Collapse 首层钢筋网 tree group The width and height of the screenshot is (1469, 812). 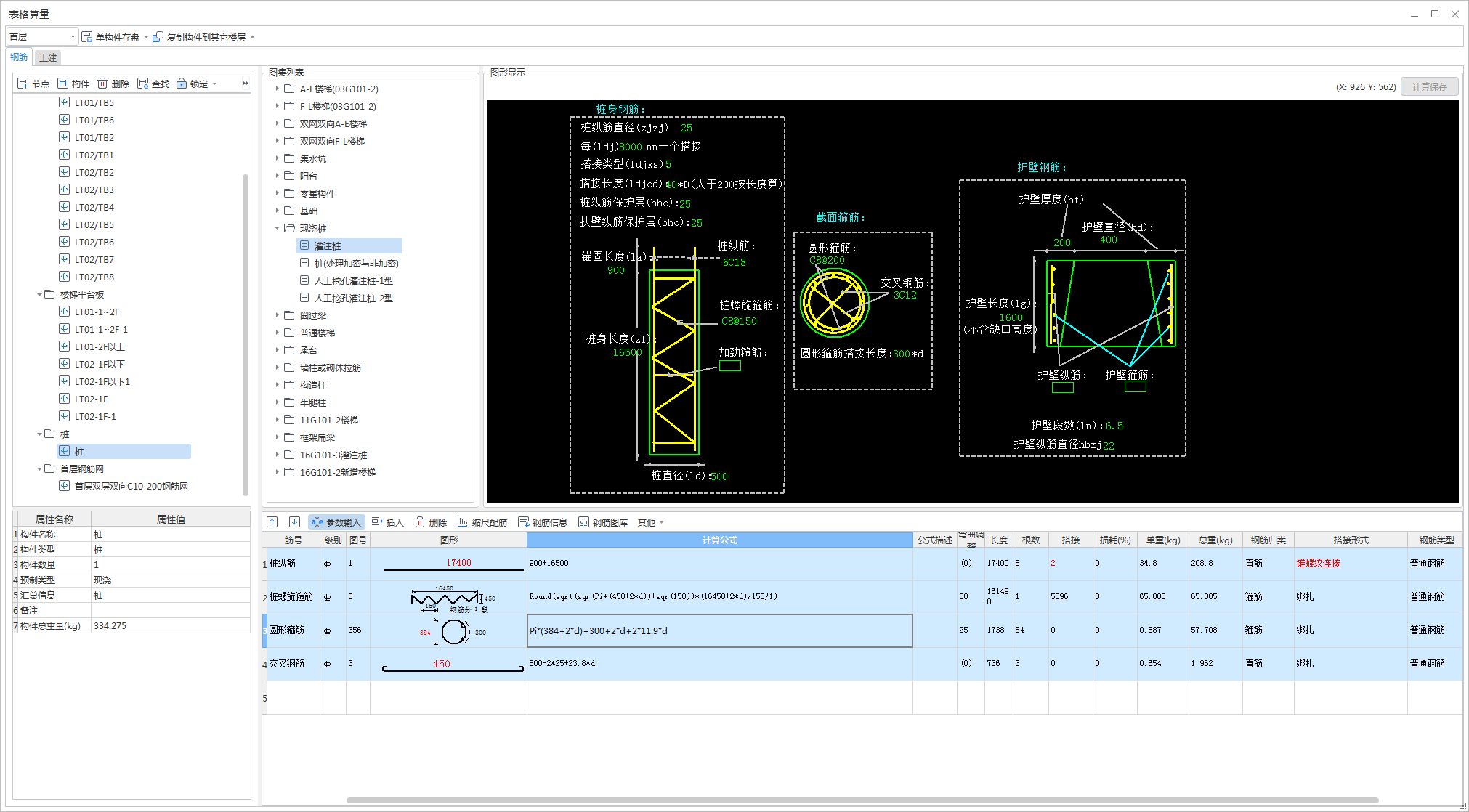[x=40, y=469]
